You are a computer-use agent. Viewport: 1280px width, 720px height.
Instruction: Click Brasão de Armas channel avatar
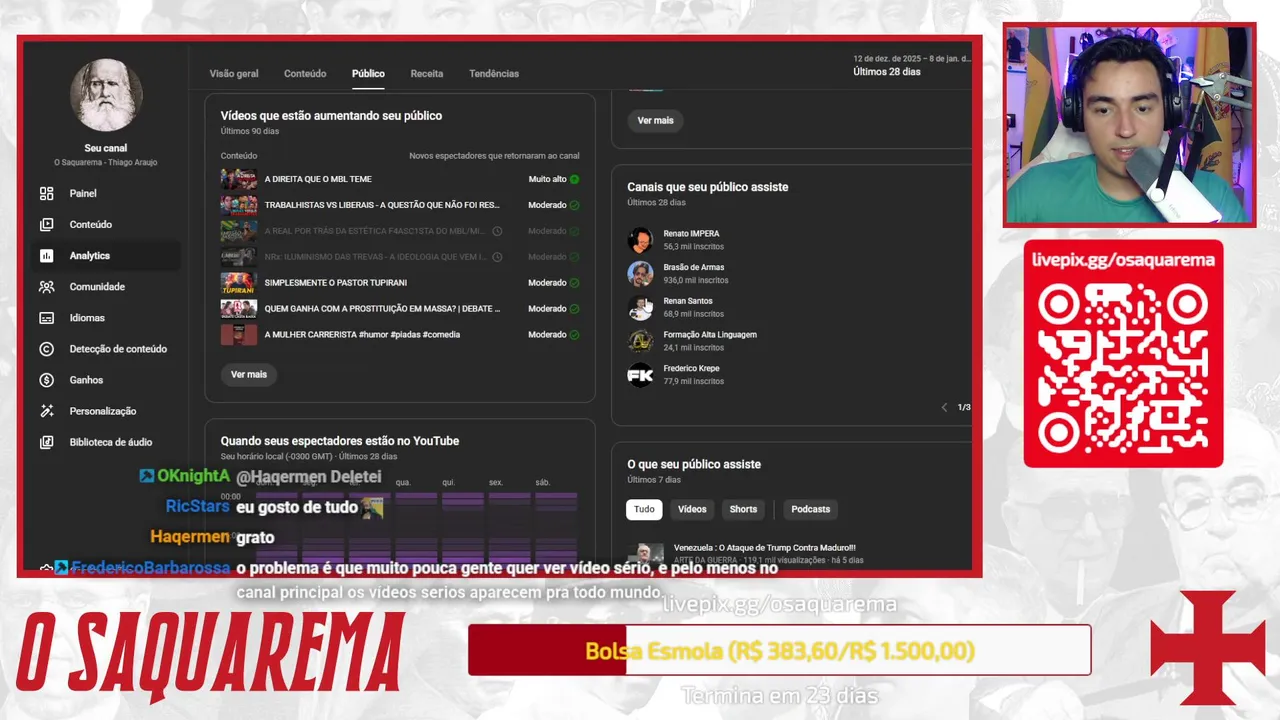pyautogui.click(x=640, y=273)
